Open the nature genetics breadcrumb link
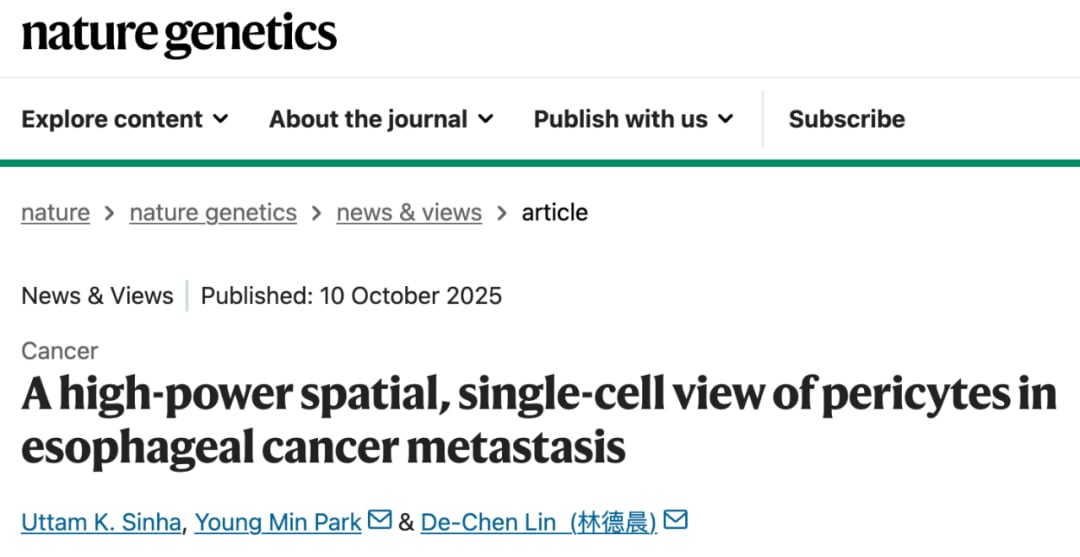1080x557 pixels. (x=213, y=213)
